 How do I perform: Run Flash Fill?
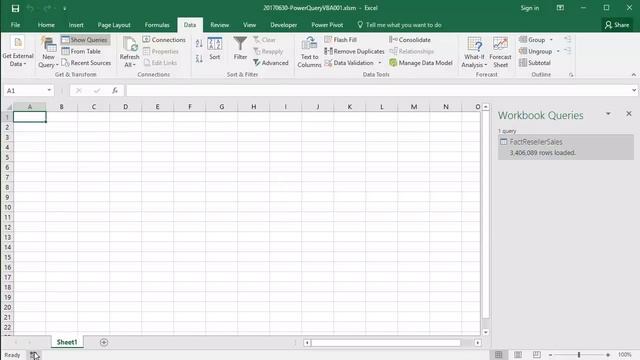click(340, 40)
